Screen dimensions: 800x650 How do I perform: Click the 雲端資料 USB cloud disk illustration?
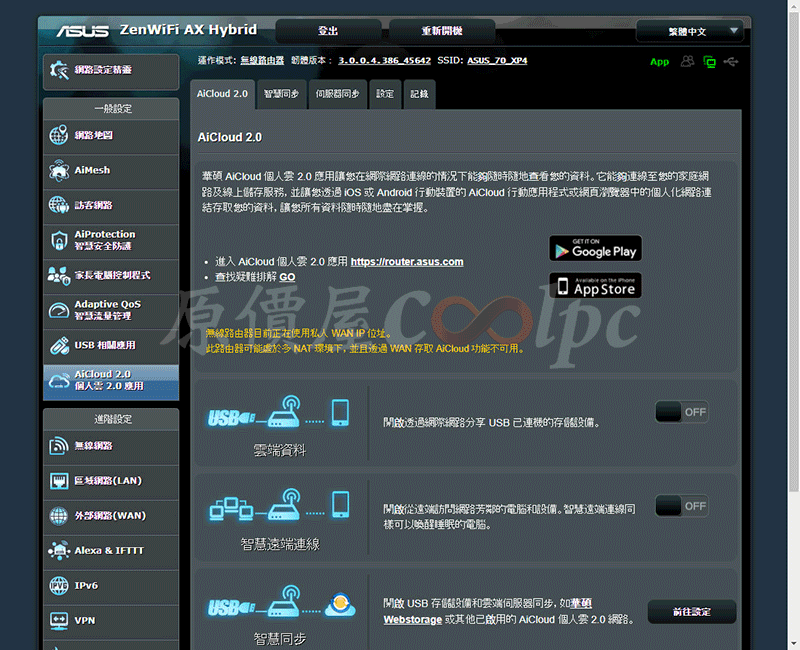tap(279, 413)
